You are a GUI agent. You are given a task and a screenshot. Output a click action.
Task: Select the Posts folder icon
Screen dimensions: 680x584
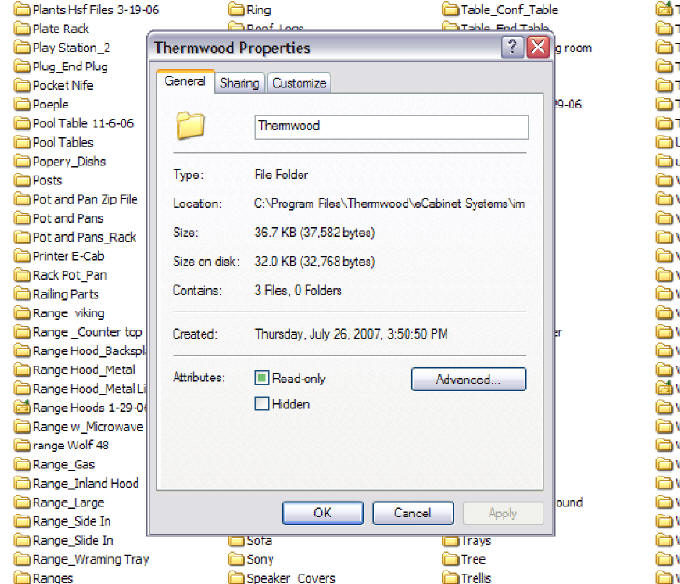(22, 180)
